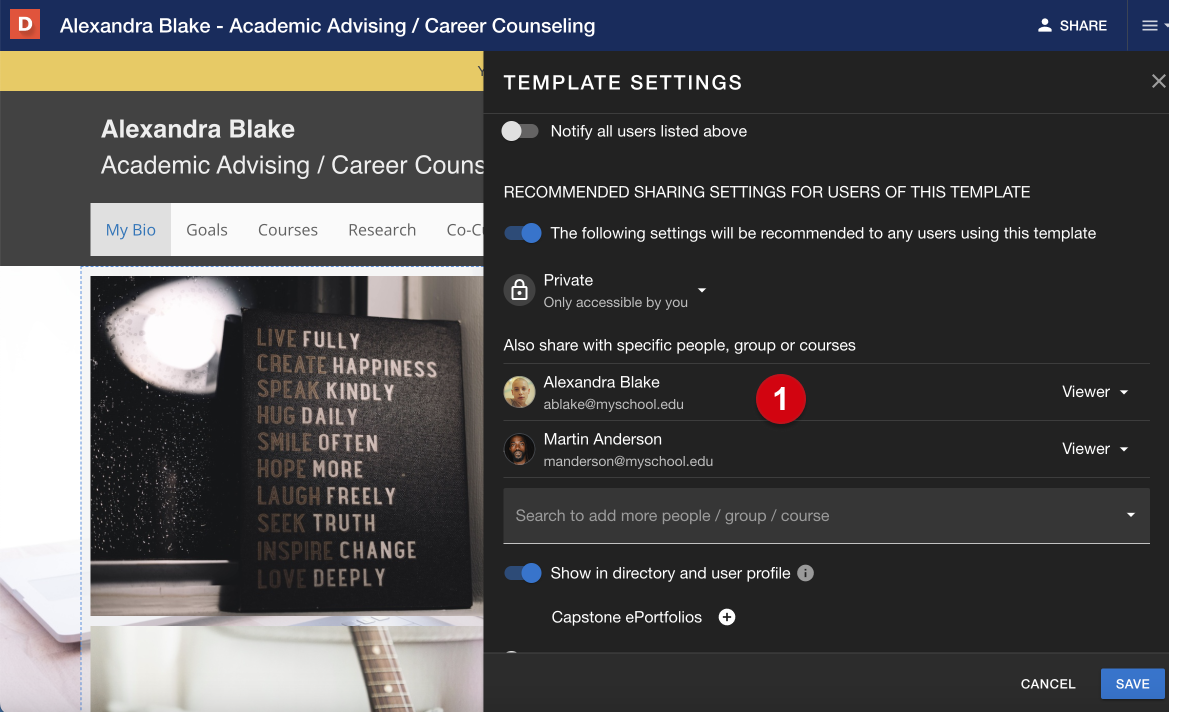The height and width of the screenshot is (712, 1200).
Task: Disable recommended settings toggle
Action: point(522,233)
